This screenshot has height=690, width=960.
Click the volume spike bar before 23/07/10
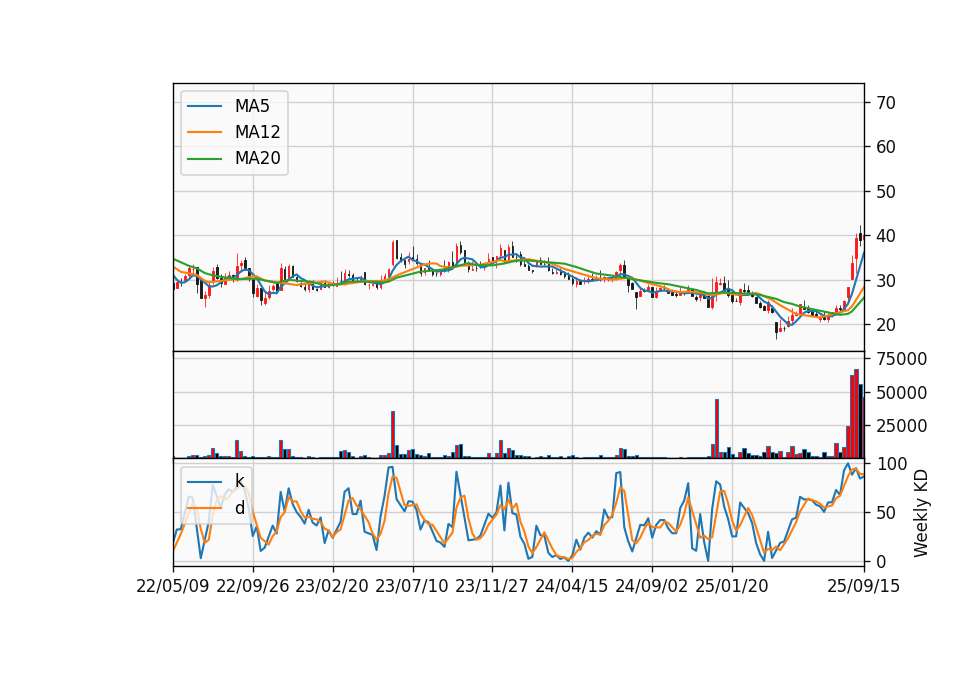pyautogui.click(x=393, y=435)
